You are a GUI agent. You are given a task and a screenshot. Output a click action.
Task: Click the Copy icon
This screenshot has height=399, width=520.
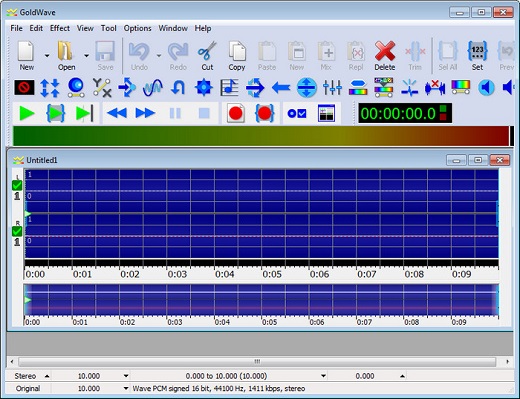coord(237,55)
